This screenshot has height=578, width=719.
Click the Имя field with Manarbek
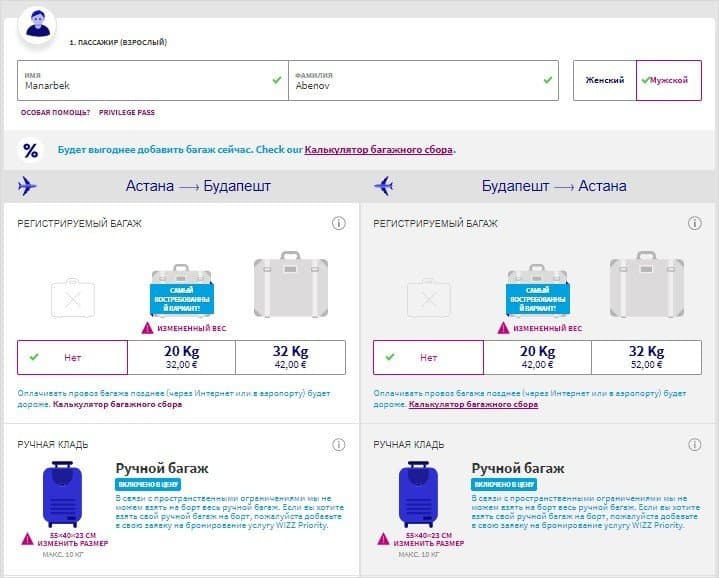tap(153, 80)
